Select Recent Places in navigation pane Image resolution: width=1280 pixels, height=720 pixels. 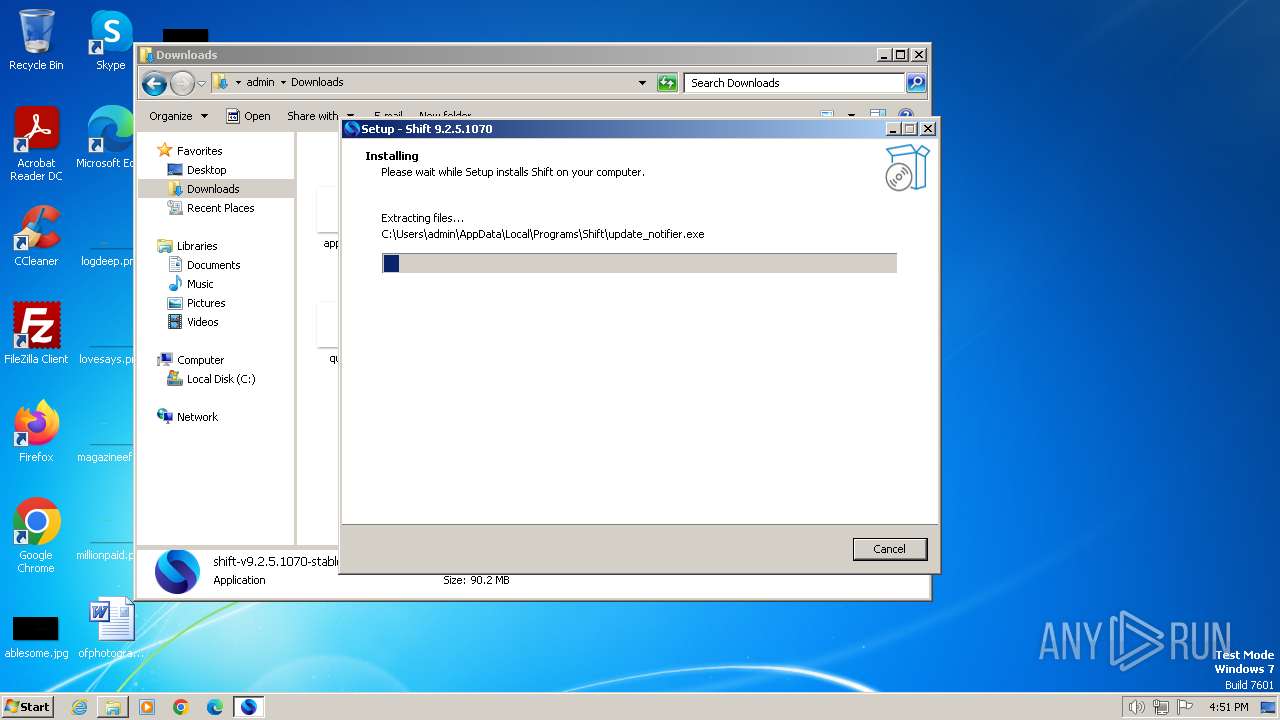point(220,208)
